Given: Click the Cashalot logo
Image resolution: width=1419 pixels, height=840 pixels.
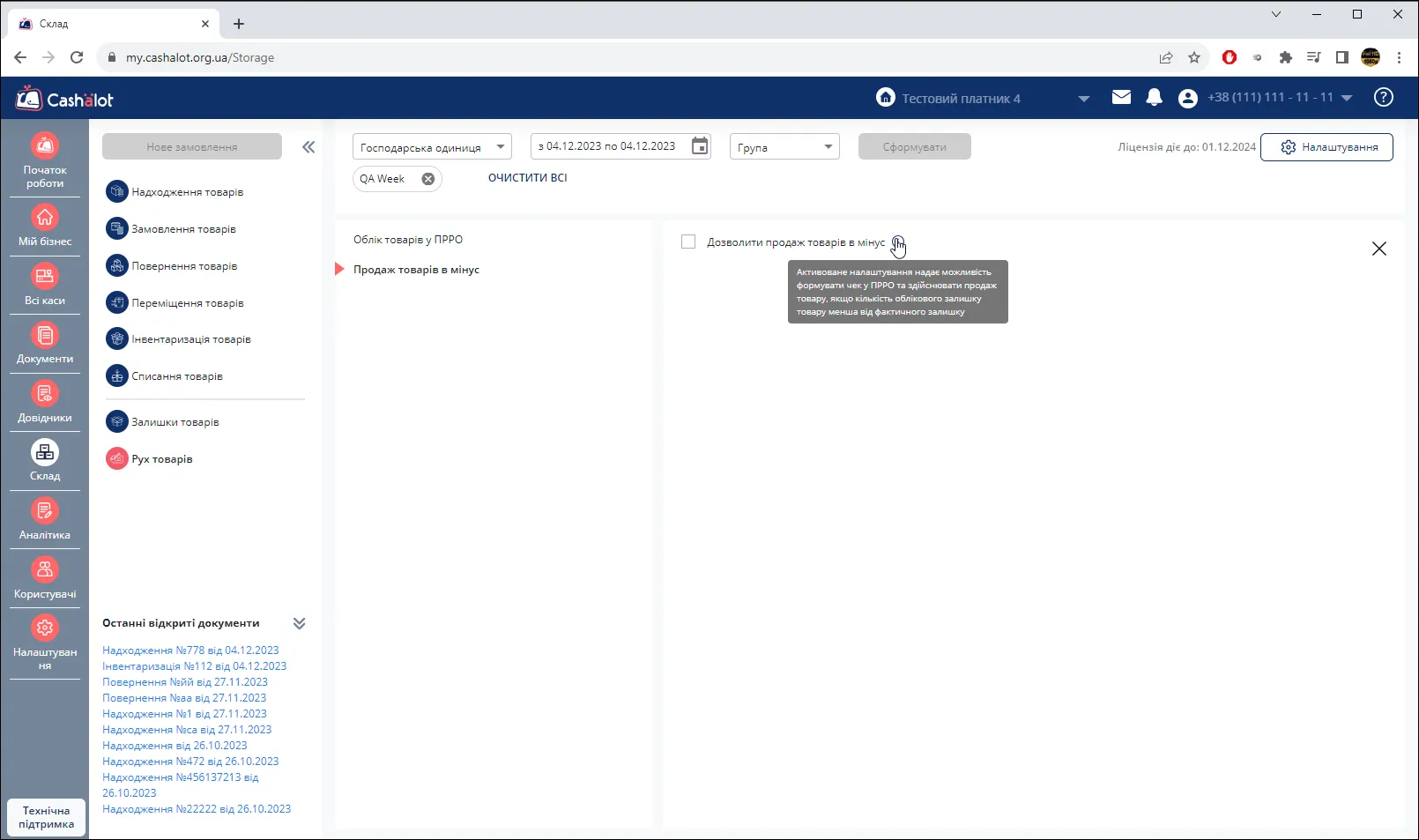Looking at the screenshot, I should pos(64,99).
